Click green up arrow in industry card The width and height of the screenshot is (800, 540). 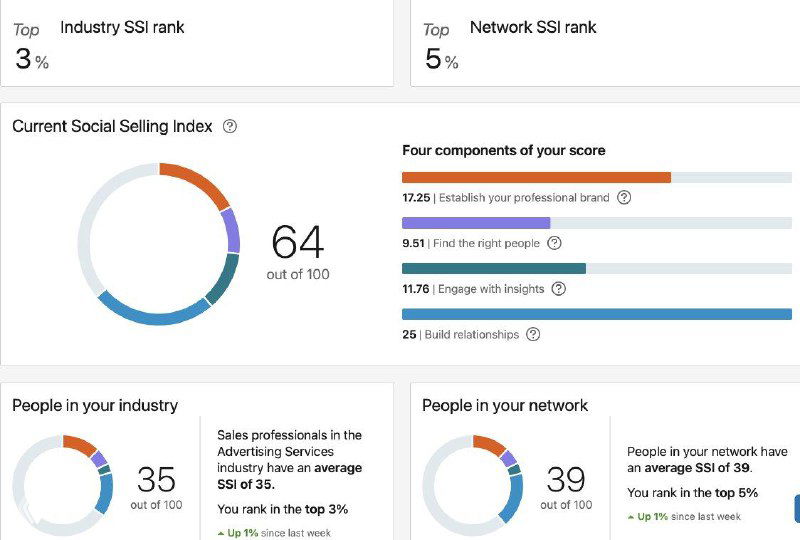(x=221, y=533)
